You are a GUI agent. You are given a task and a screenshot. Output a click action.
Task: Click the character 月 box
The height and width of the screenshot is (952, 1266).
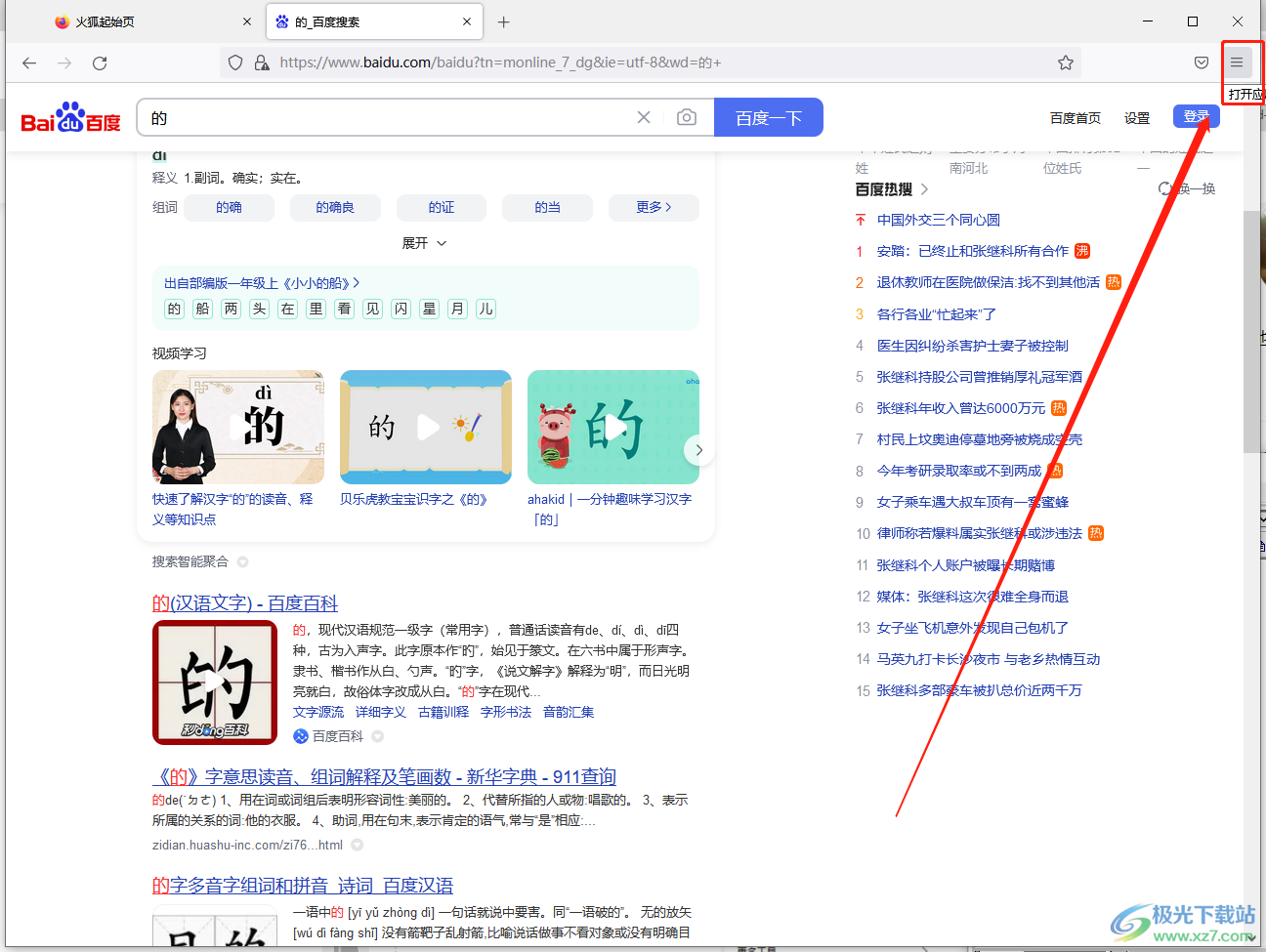[x=457, y=309]
